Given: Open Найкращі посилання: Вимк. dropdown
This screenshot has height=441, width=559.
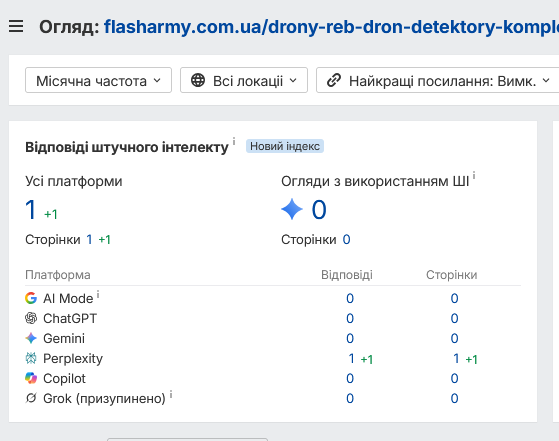Looking at the screenshot, I should [438, 80].
